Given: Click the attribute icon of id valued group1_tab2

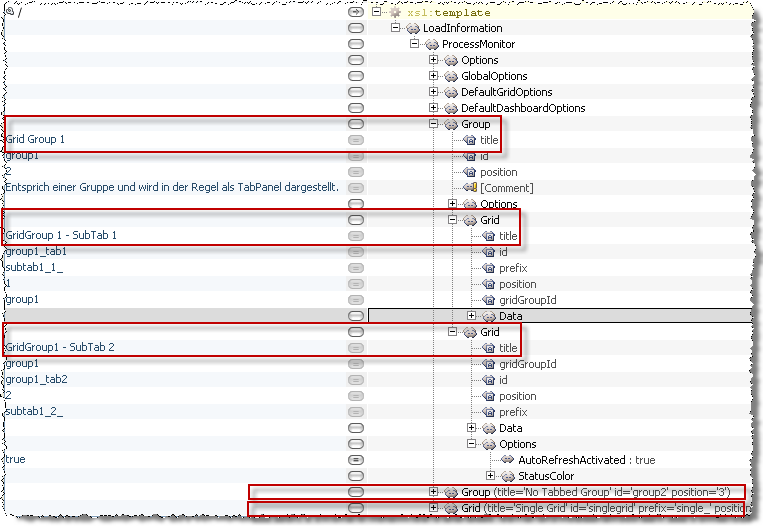Looking at the screenshot, I should [x=489, y=380].
